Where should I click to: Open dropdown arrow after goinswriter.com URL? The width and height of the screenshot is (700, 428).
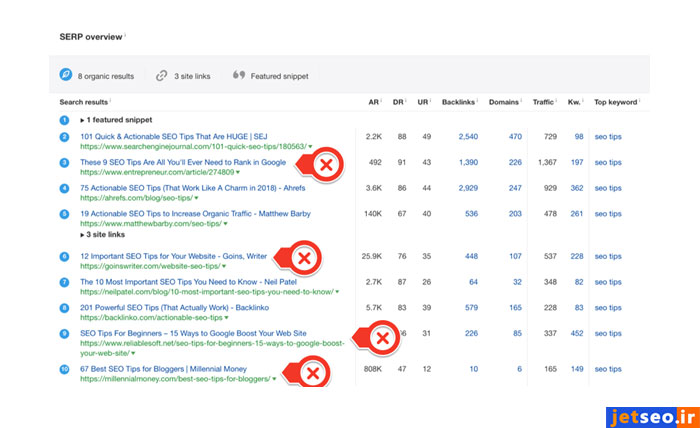point(224,266)
